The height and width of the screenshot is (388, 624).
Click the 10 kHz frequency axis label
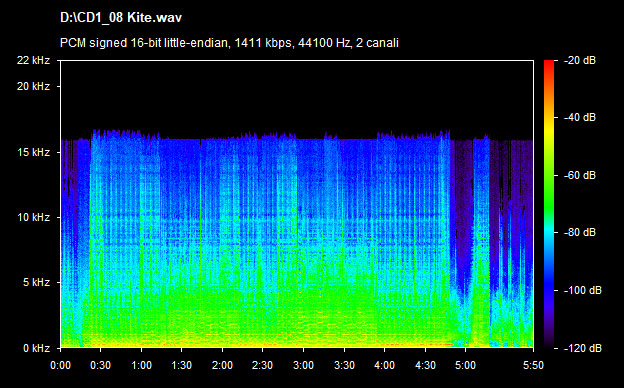pos(33,217)
